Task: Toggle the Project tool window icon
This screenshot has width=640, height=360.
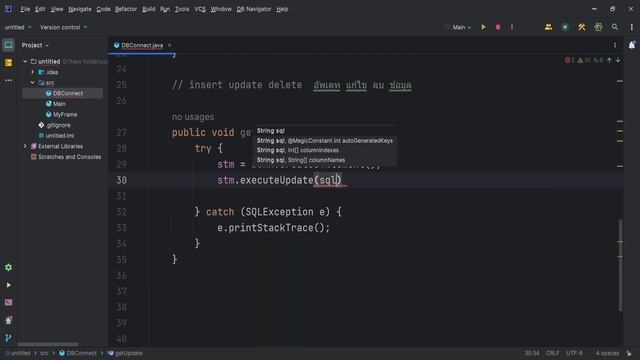Action: point(8,45)
